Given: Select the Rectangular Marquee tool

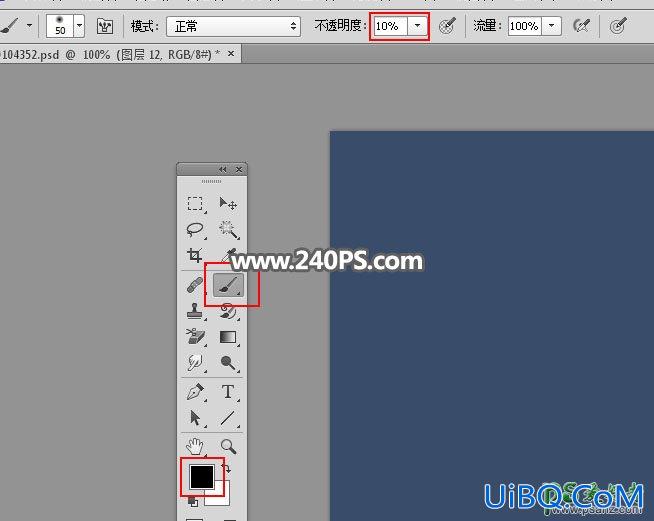Looking at the screenshot, I should (x=195, y=204).
